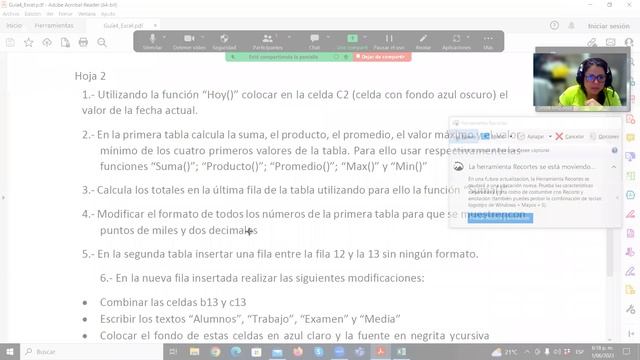Click the Recortes help question icon
This screenshot has height=360, width=640.
[614, 150]
